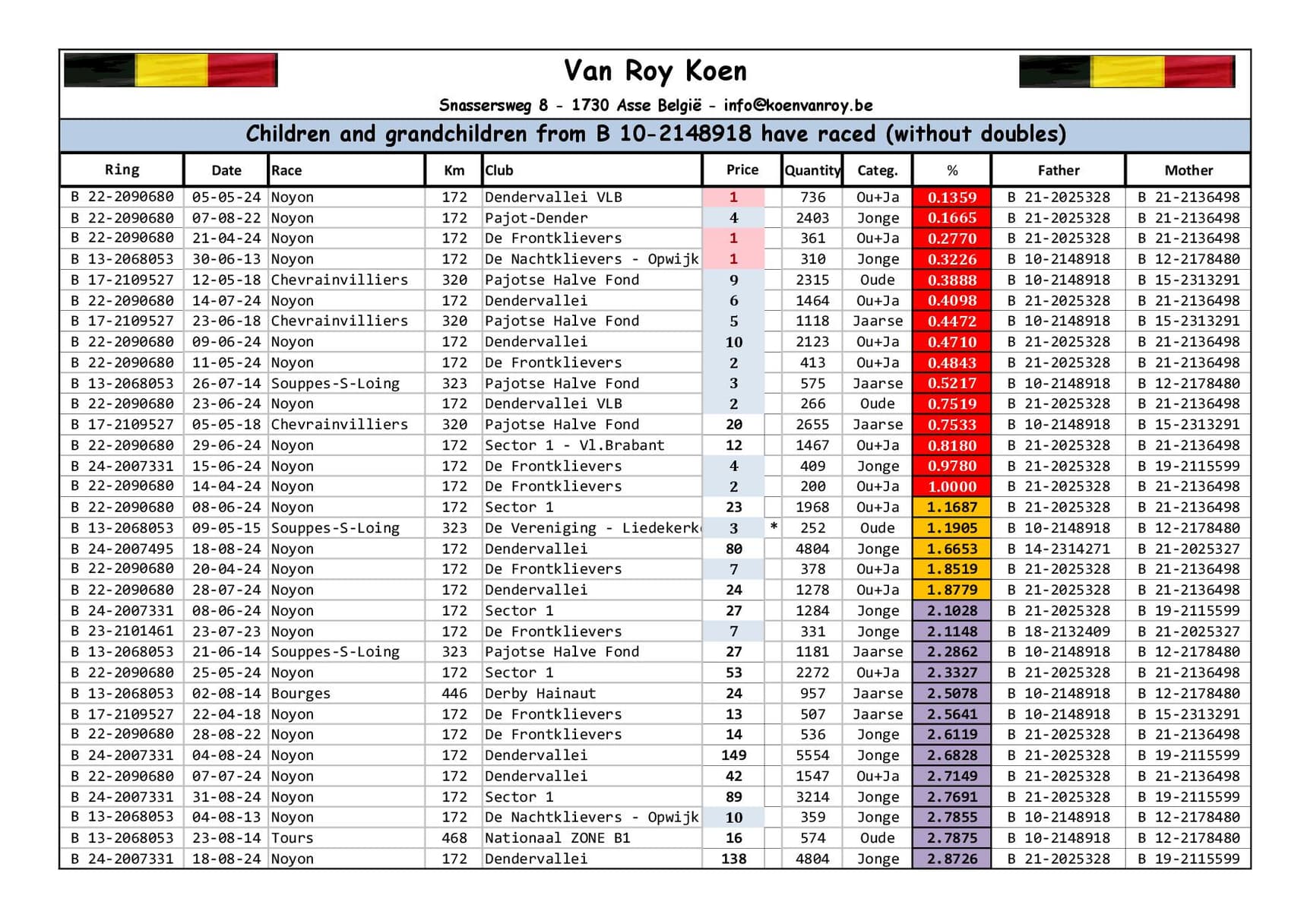This screenshot has height=924, width=1307.
Task: Click the Belgian flag at top left
Action: (170, 70)
